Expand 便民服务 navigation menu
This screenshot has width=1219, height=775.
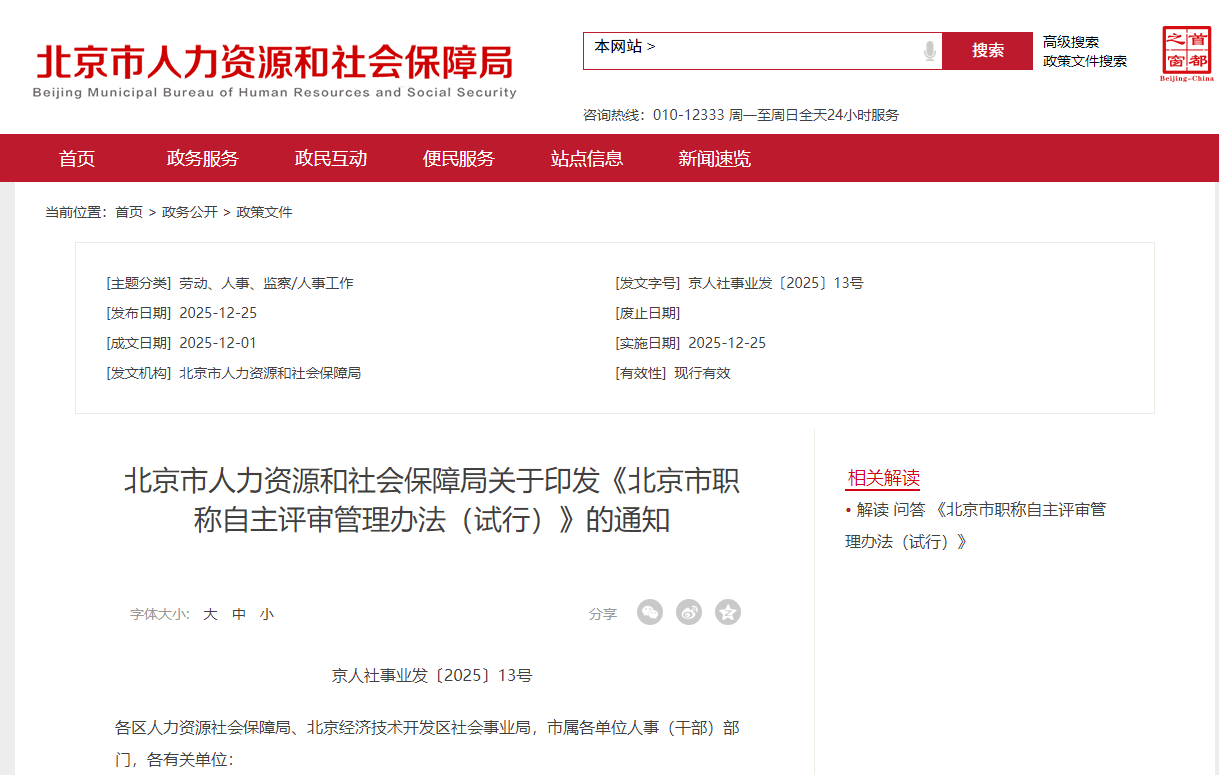click(460, 157)
